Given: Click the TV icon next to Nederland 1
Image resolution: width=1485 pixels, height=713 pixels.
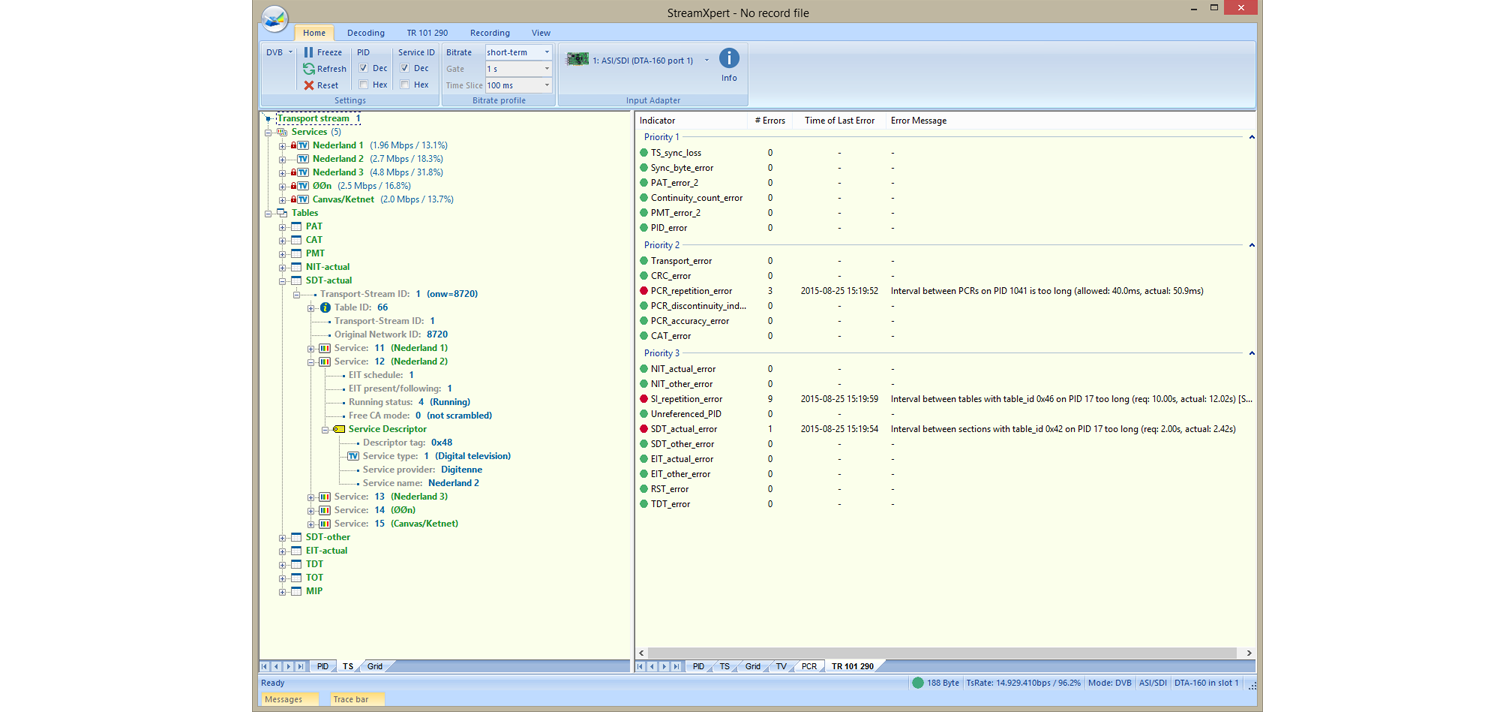Looking at the screenshot, I should [302, 145].
